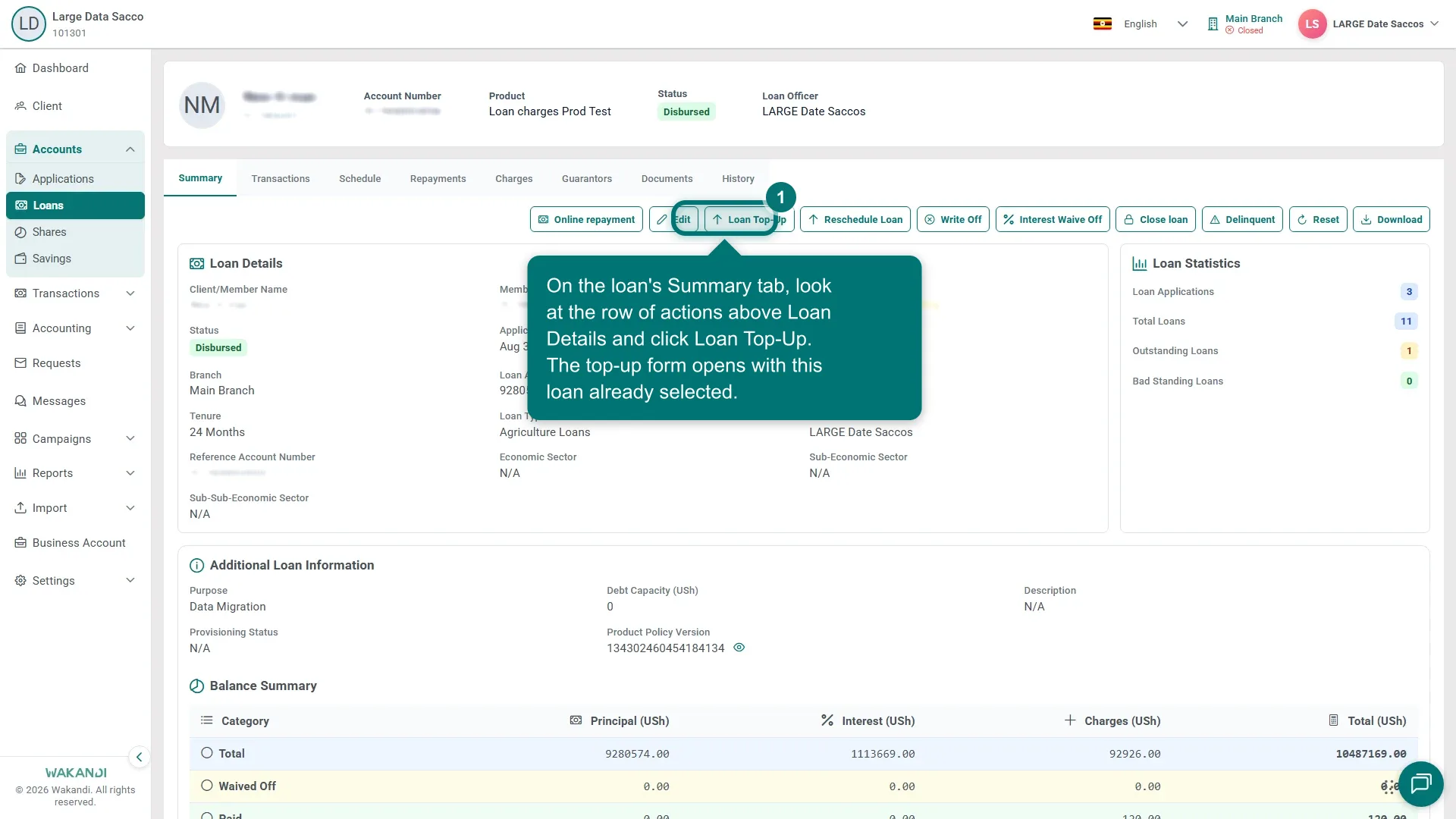Expand the Transactions sidebar menu
Screen dimensions: 1456x819
click(x=130, y=293)
